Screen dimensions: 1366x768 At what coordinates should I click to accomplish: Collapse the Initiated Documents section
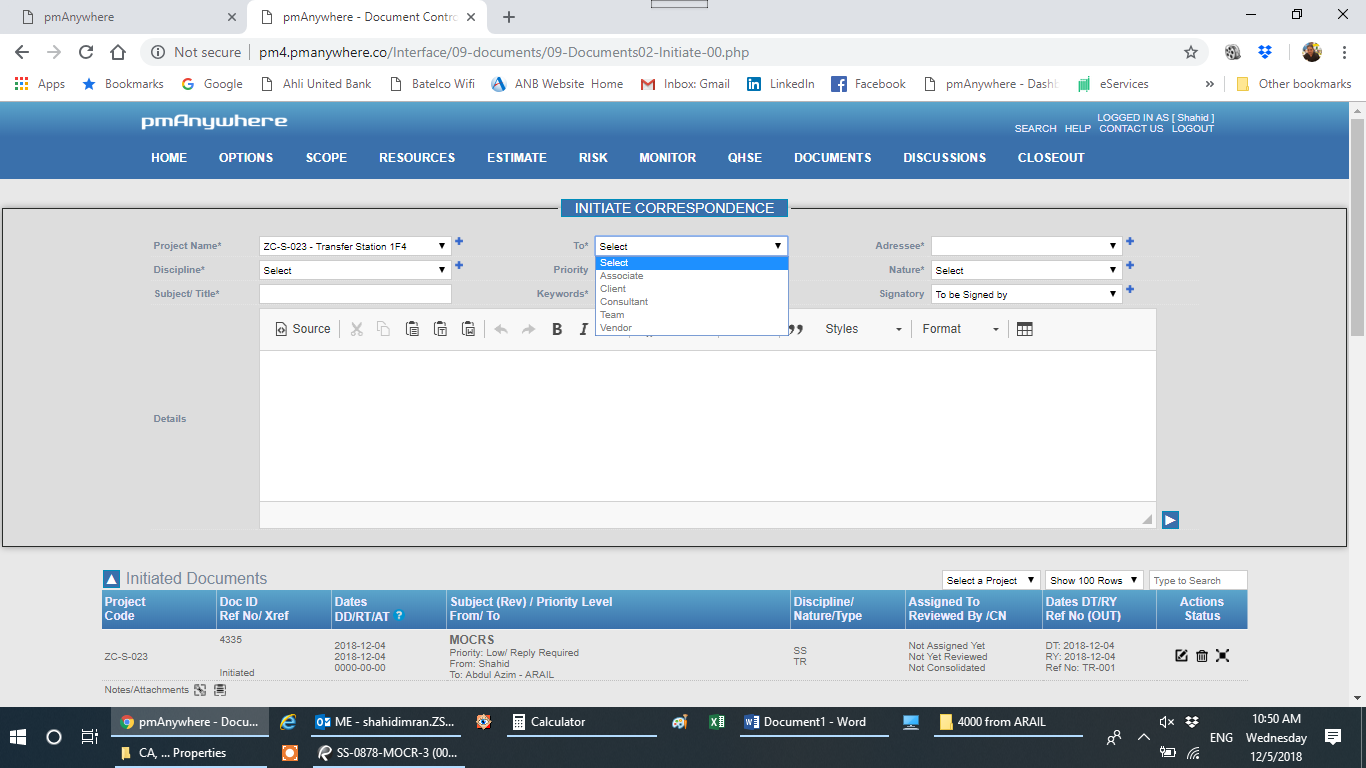(x=111, y=579)
